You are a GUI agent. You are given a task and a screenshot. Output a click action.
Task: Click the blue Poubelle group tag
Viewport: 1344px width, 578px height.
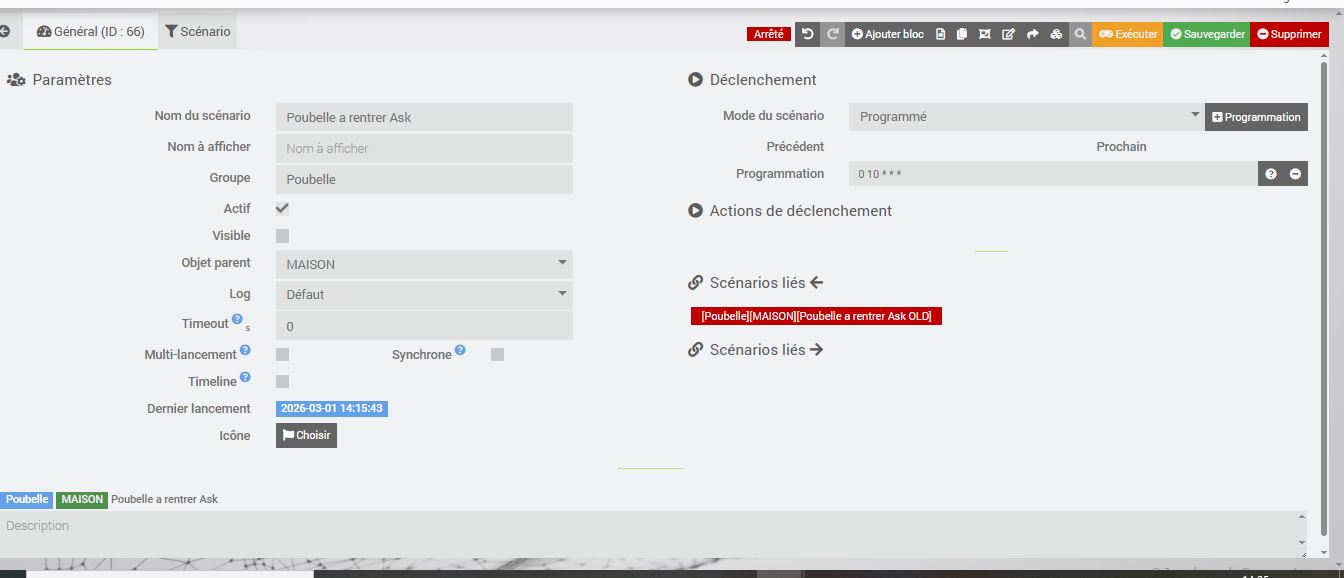(x=27, y=499)
